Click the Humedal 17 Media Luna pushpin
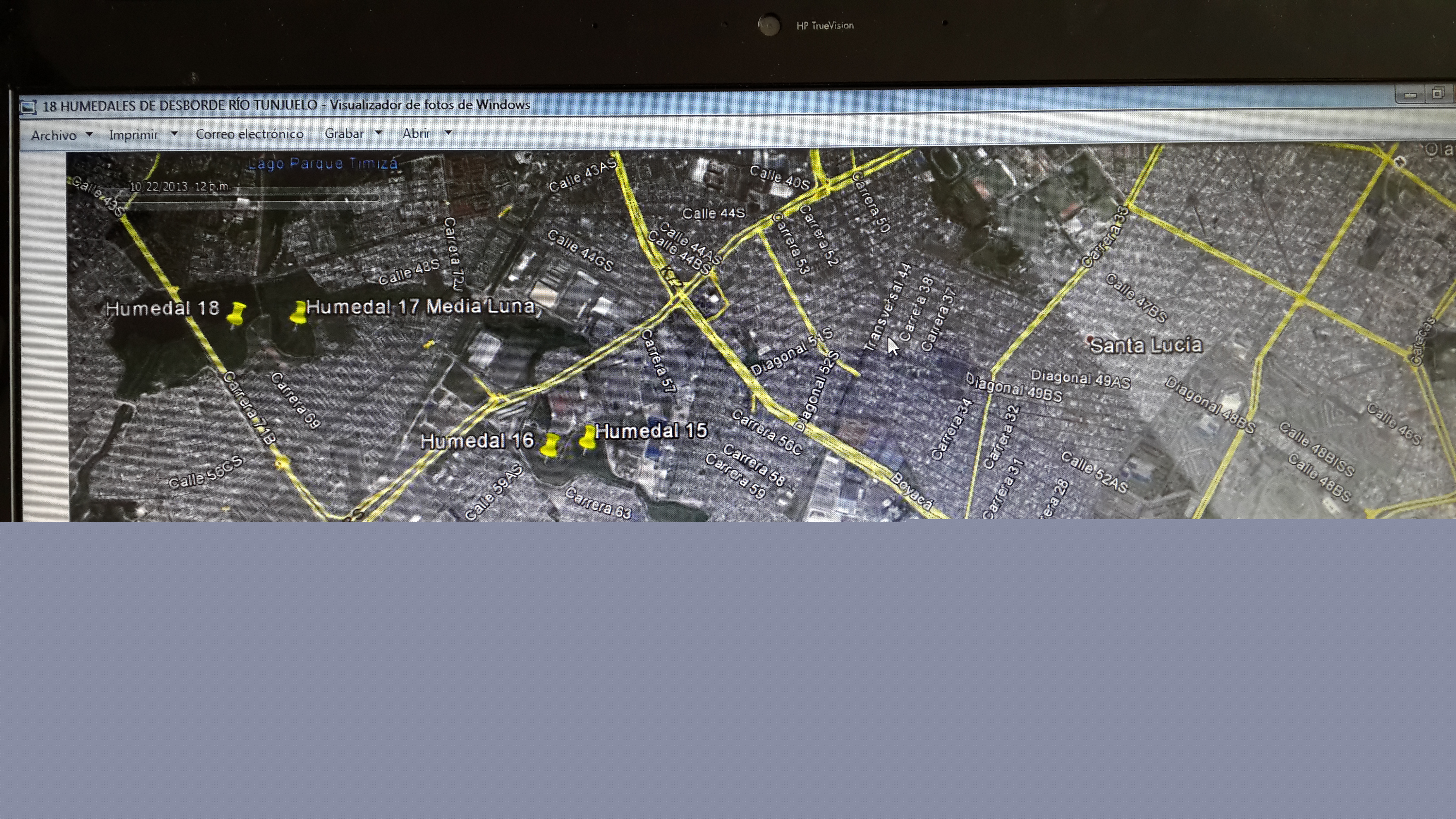The width and height of the screenshot is (1456, 819). pos(298,313)
